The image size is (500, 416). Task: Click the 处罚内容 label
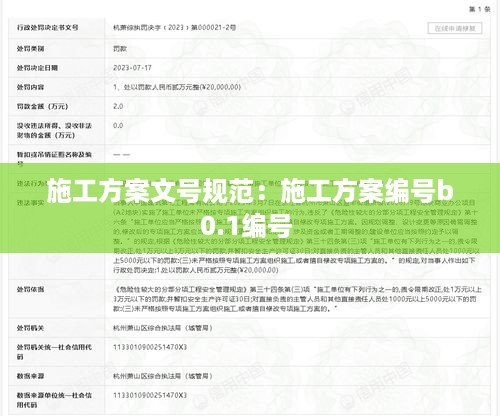pos(30,87)
